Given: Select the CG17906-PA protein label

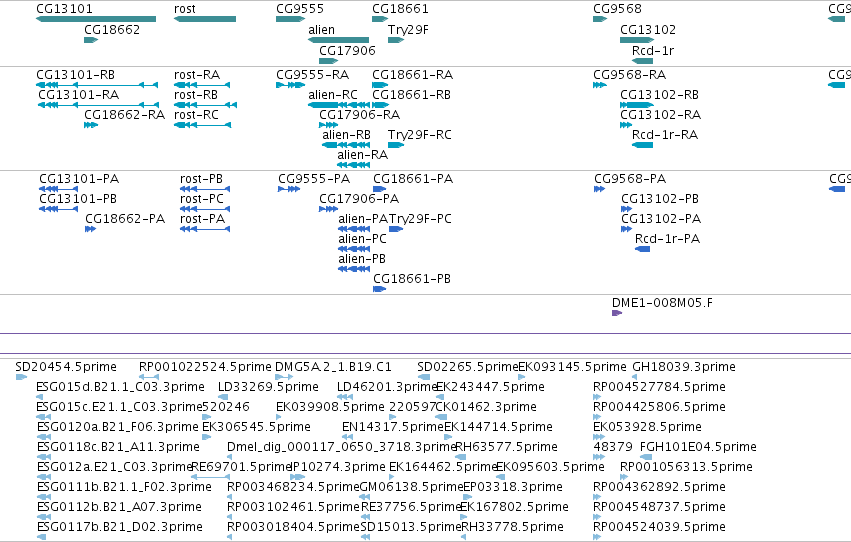Looking at the screenshot, I should point(359,199).
